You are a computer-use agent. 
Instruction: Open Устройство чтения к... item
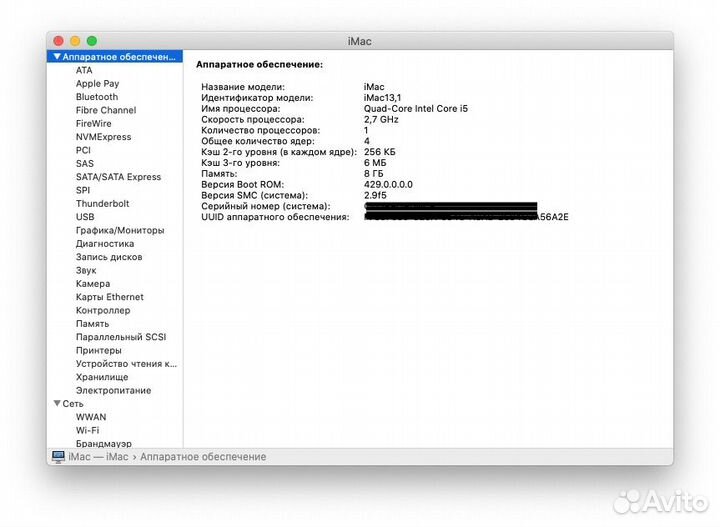(x=126, y=364)
